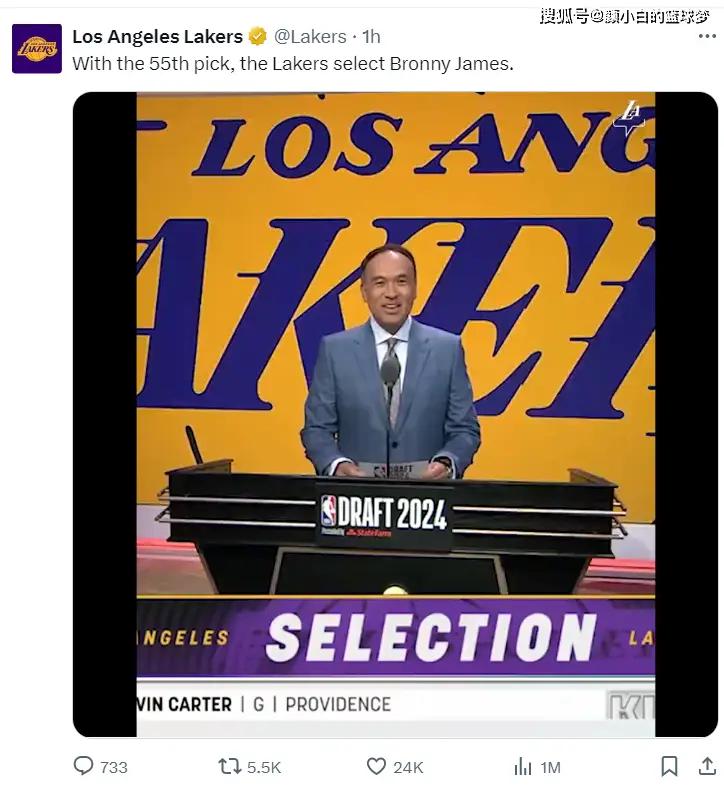
Task: Click the tweet text about 55th pick
Action: (x=293, y=64)
